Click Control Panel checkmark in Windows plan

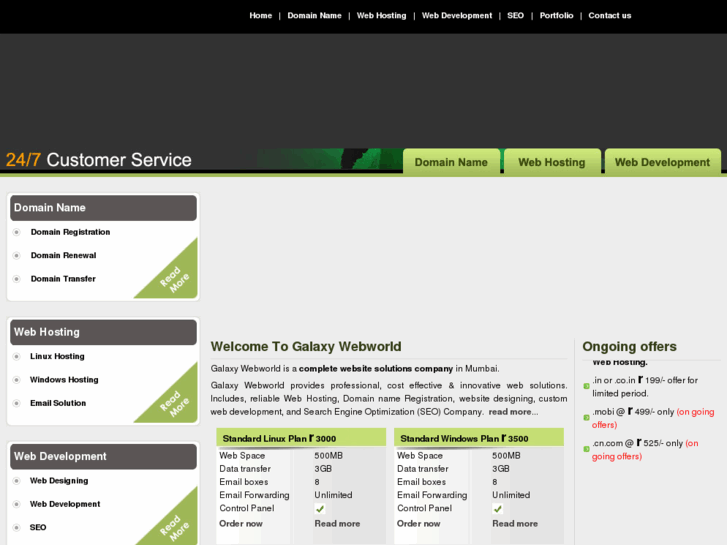pyautogui.click(x=497, y=509)
